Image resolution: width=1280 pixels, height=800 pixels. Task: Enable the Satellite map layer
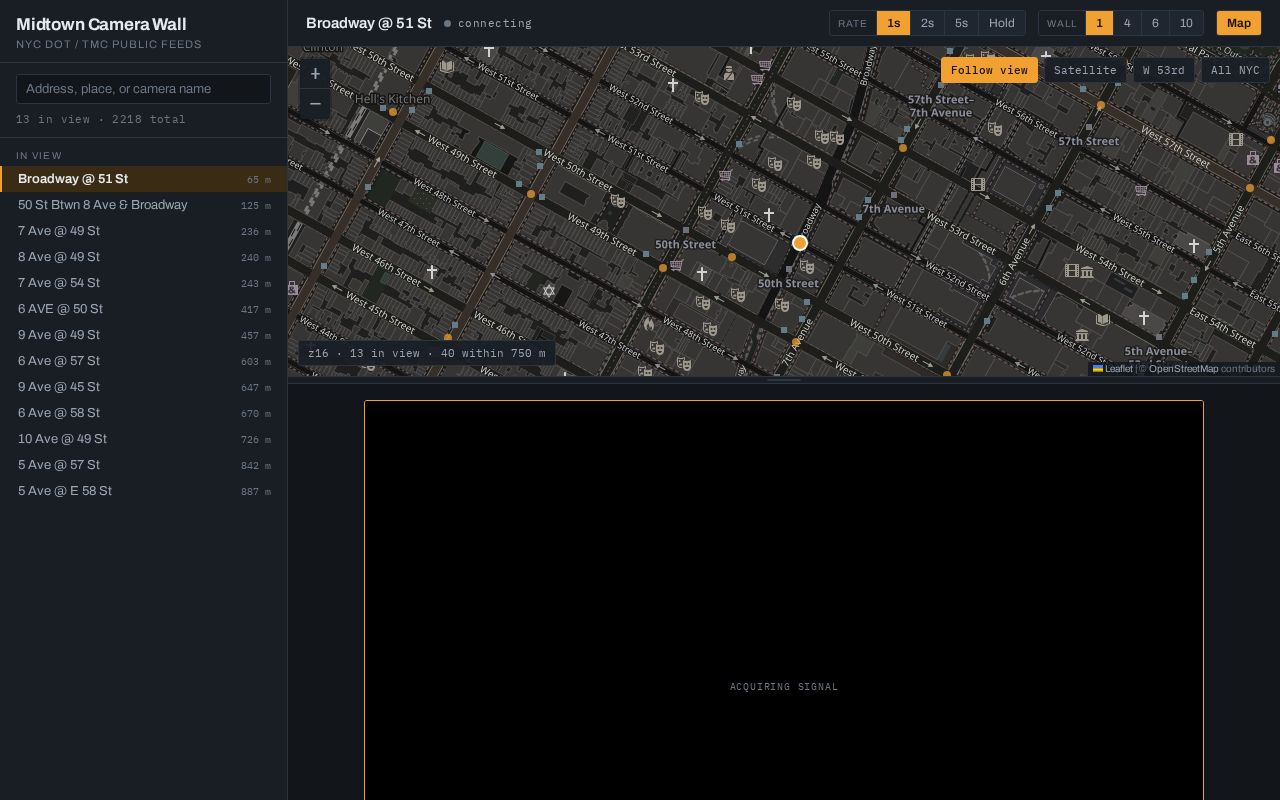click(x=1085, y=70)
